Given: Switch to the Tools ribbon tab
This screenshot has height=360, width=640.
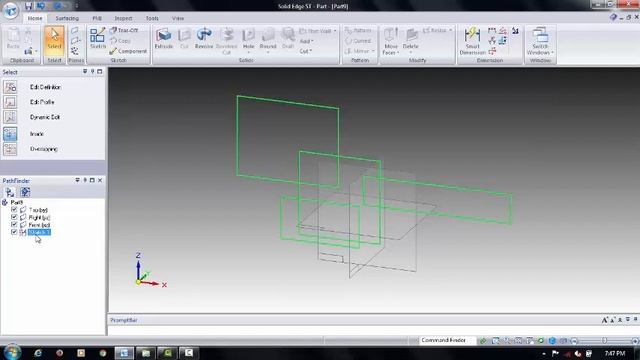Looking at the screenshot, I should (x=152, y=18).
